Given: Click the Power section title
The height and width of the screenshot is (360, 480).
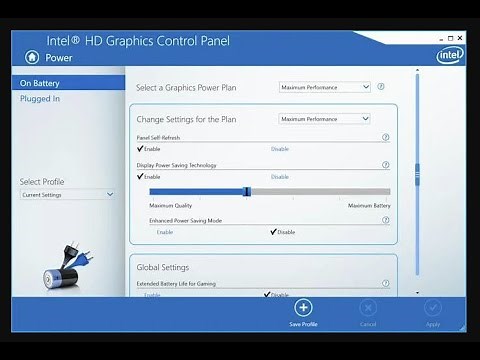Looking at the screenshot, I should [59, 58].
